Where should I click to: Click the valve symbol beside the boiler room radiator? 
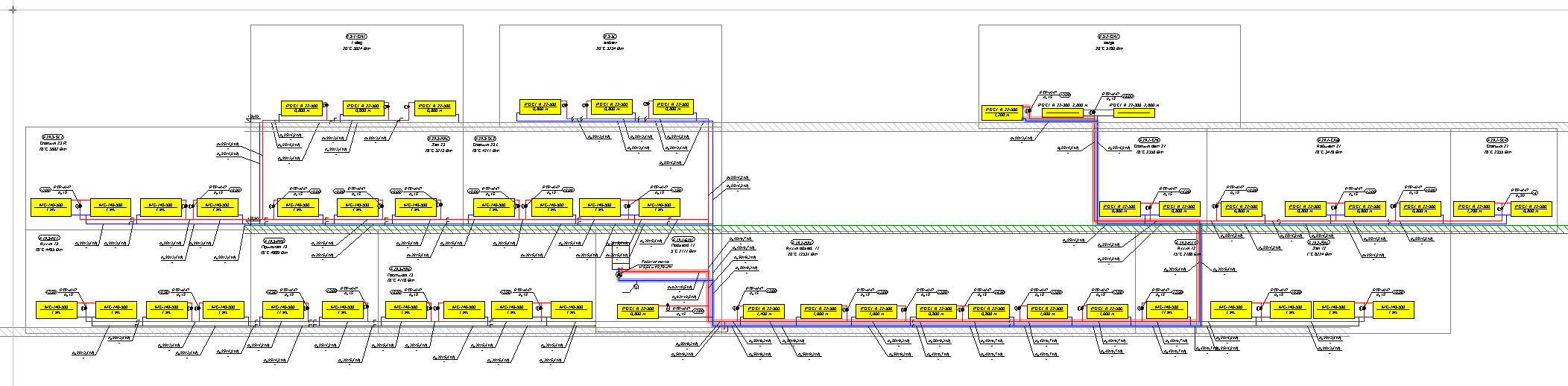coord(668,306)
